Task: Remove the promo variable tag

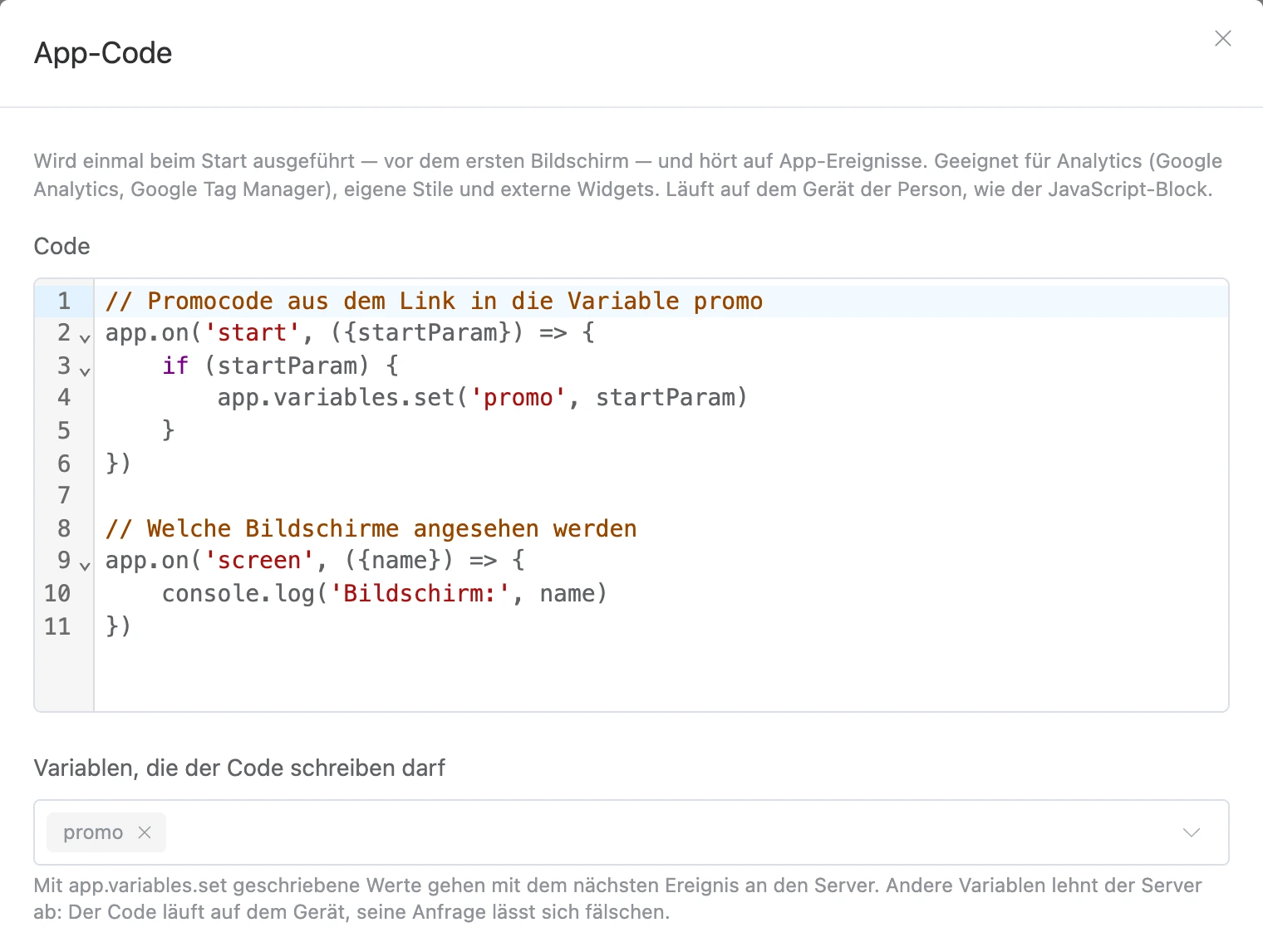Action: 145,832
